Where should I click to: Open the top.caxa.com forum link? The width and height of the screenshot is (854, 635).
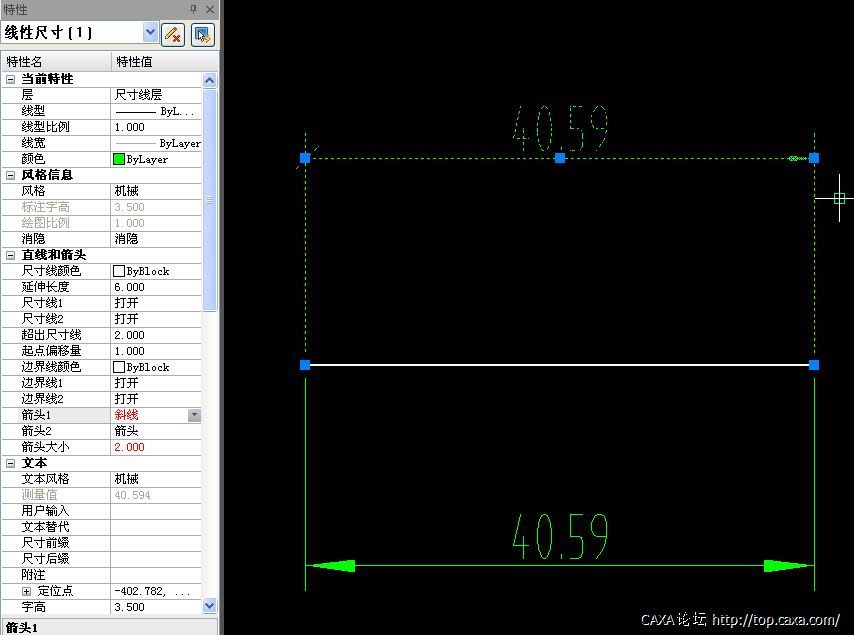(x=775, y=620)
